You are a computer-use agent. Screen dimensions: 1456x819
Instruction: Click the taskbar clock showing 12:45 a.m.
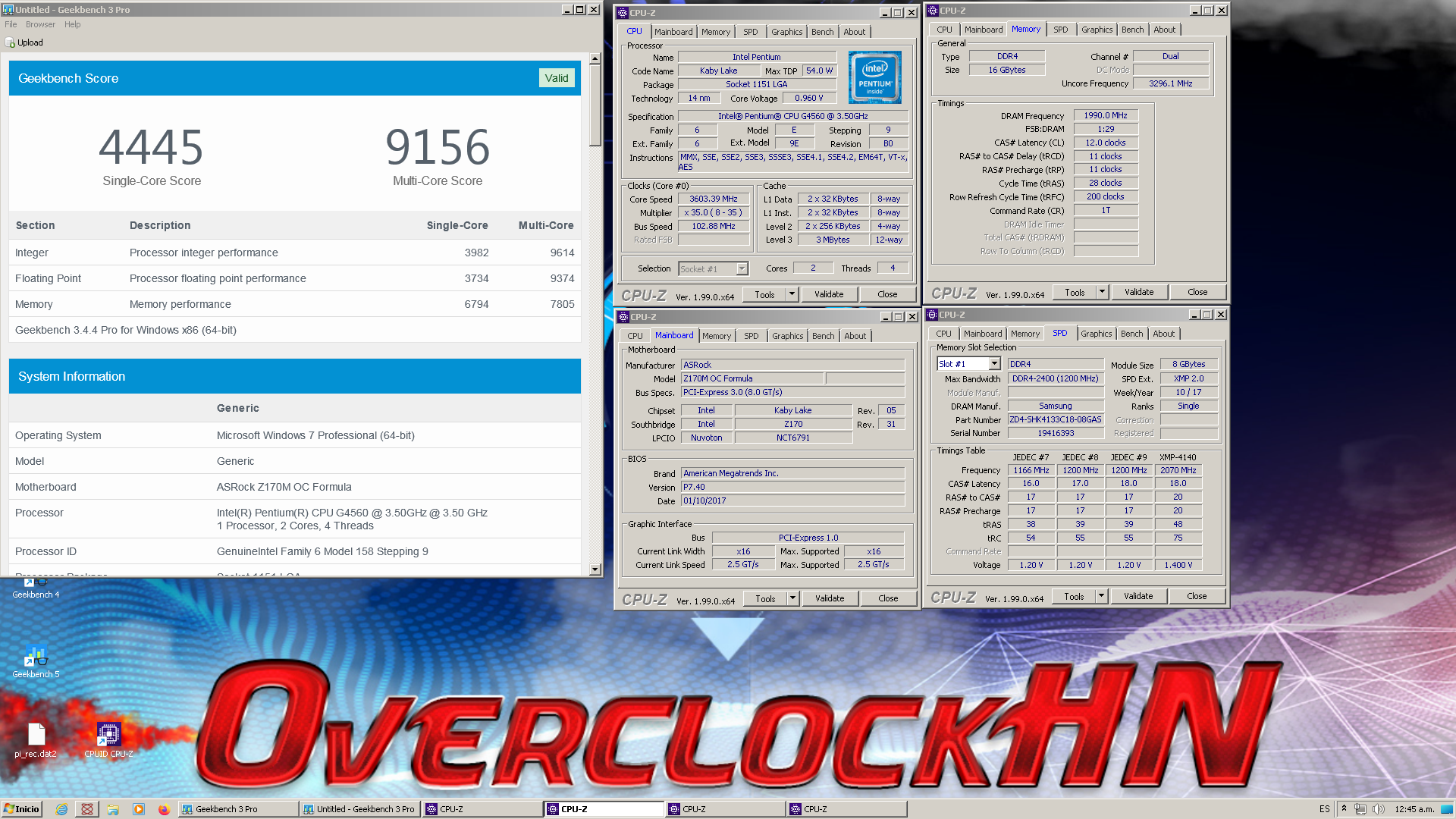[x=1414, y=809]
